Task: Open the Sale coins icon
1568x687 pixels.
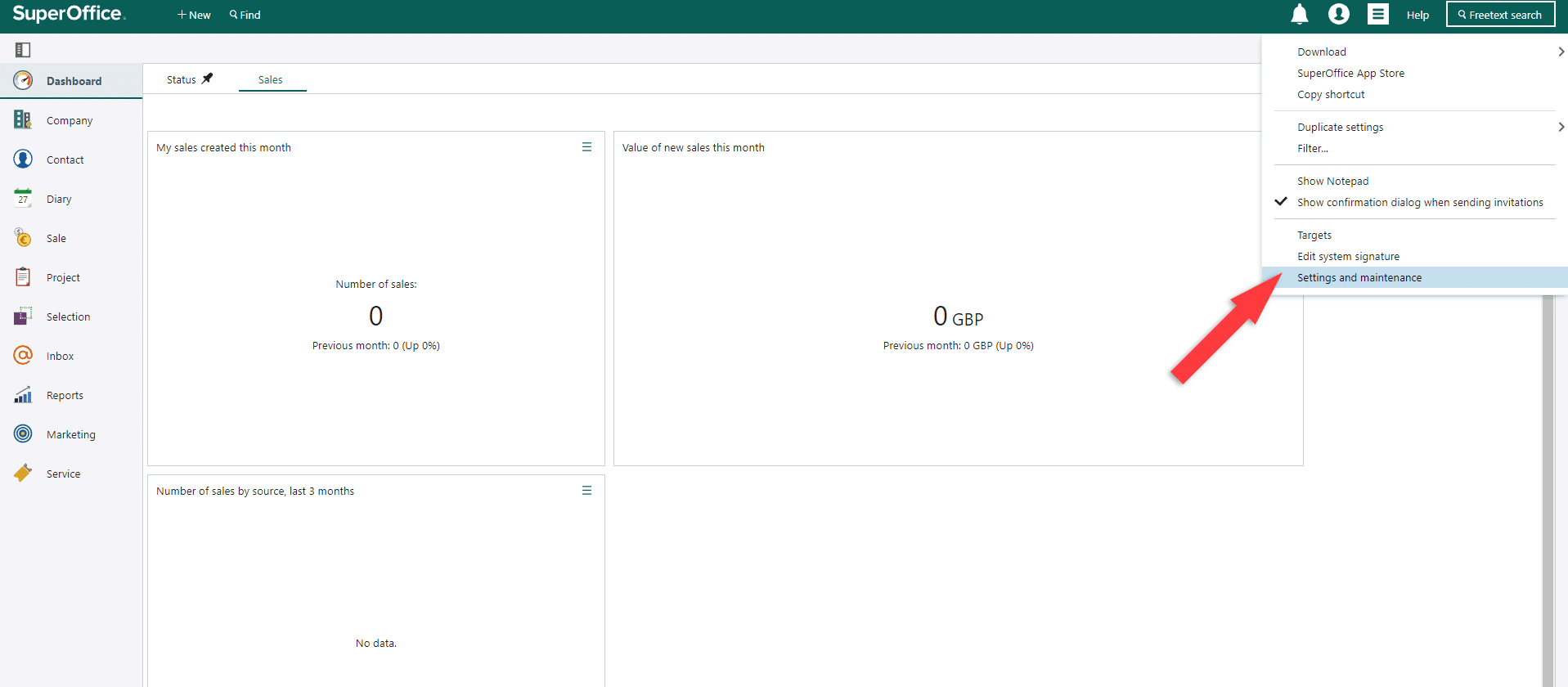Action: (23, 238)
